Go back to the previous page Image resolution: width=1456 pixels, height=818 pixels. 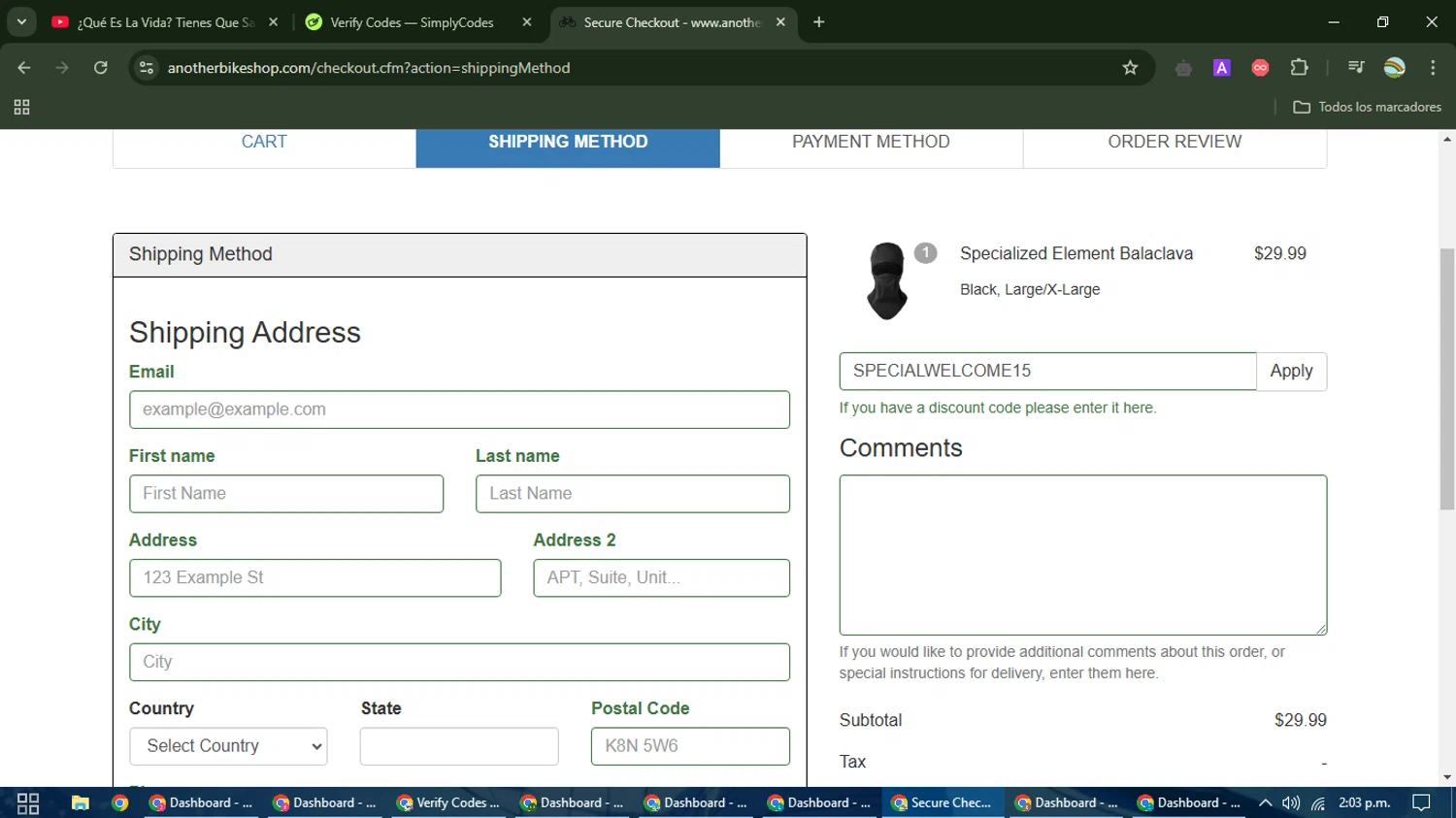[24, 68]
